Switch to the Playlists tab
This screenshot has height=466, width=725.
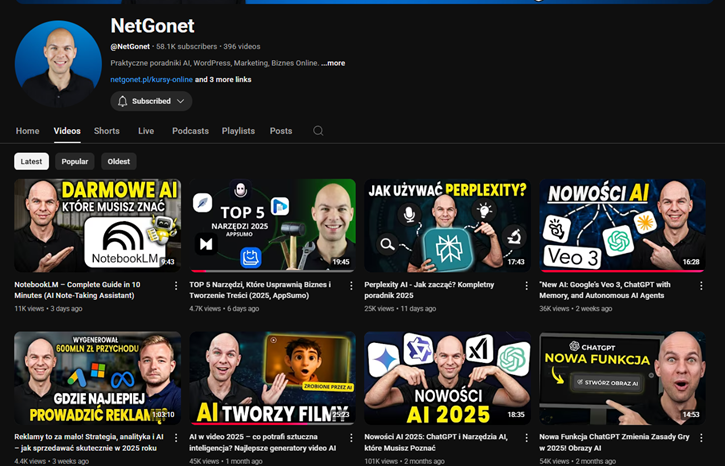point(238,131)
